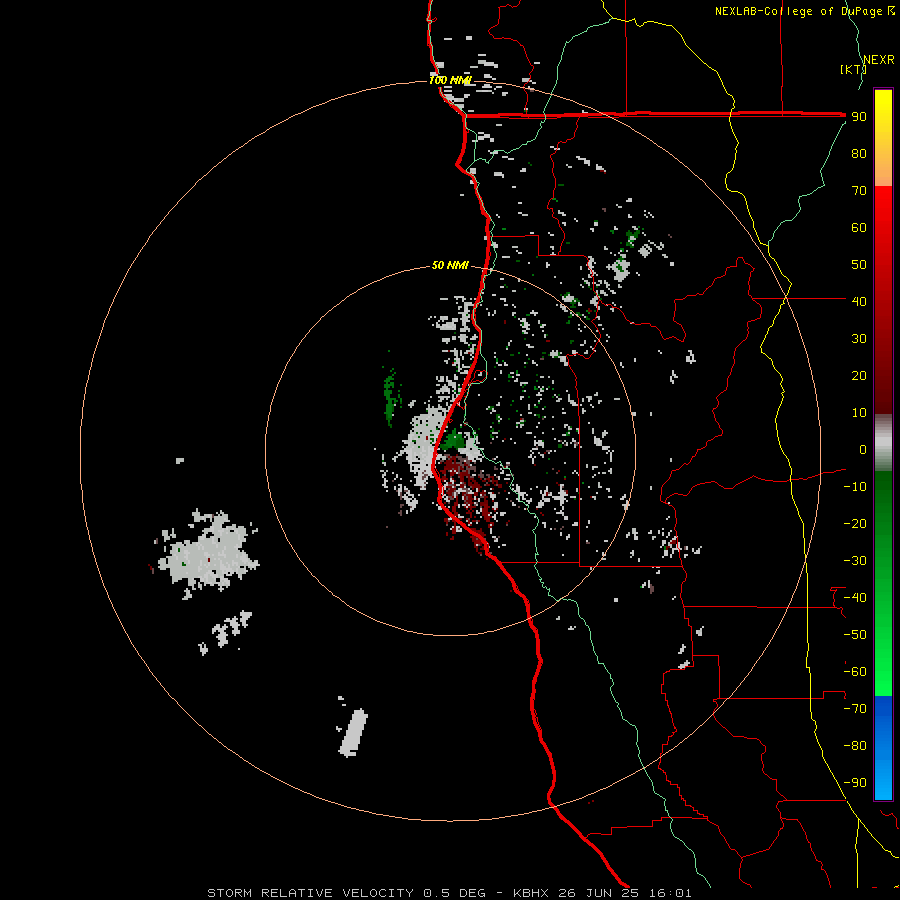The height and width of the screenshot is (900, 900).
Task: Click the red segment of color bar
Action: 883,300
